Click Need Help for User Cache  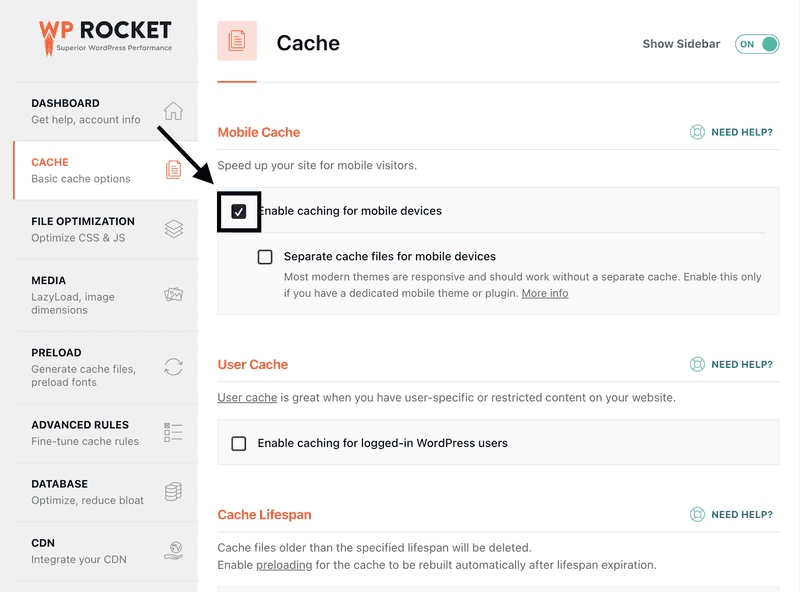[731, 364]
